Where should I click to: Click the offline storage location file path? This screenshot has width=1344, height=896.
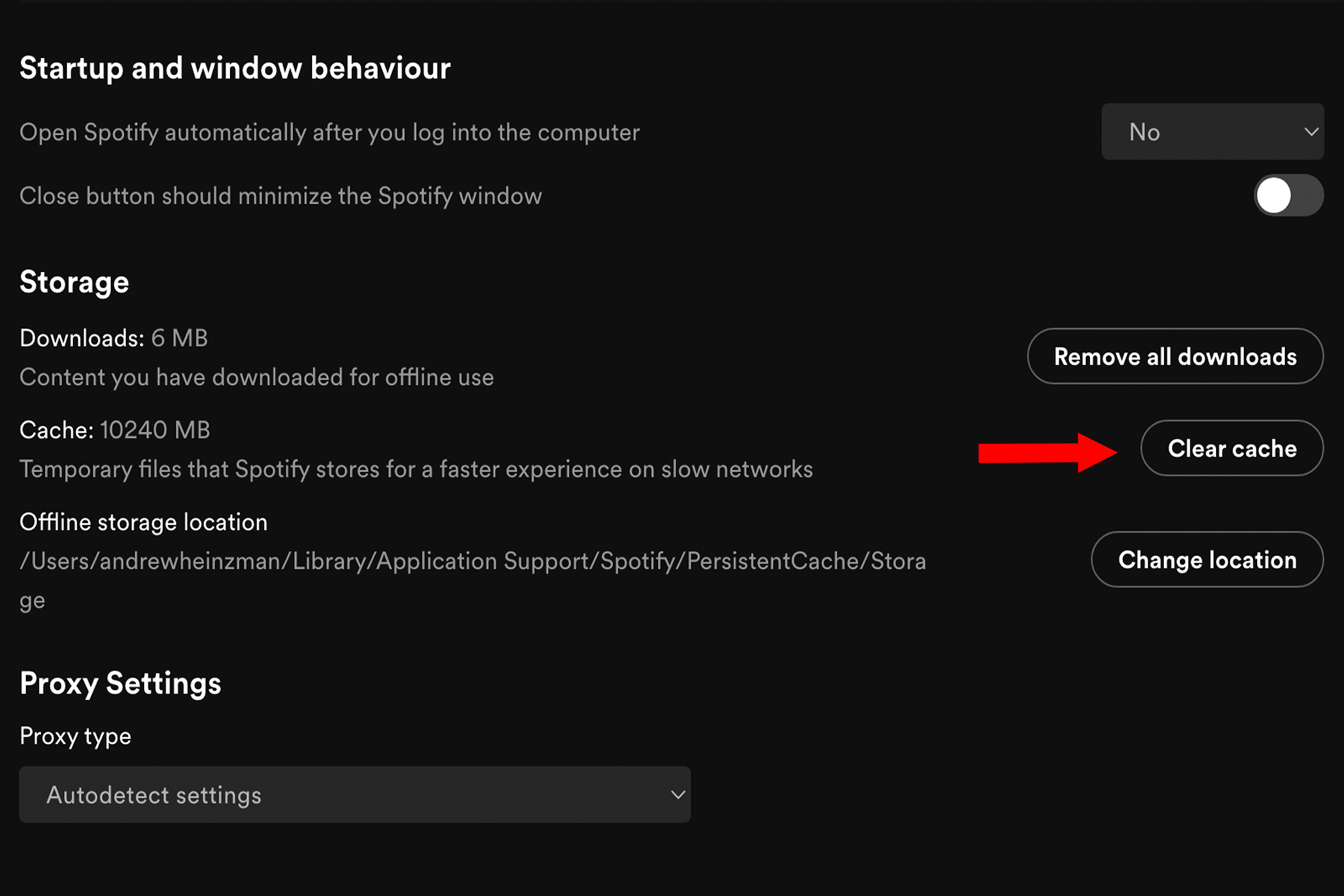pos(472,561)
